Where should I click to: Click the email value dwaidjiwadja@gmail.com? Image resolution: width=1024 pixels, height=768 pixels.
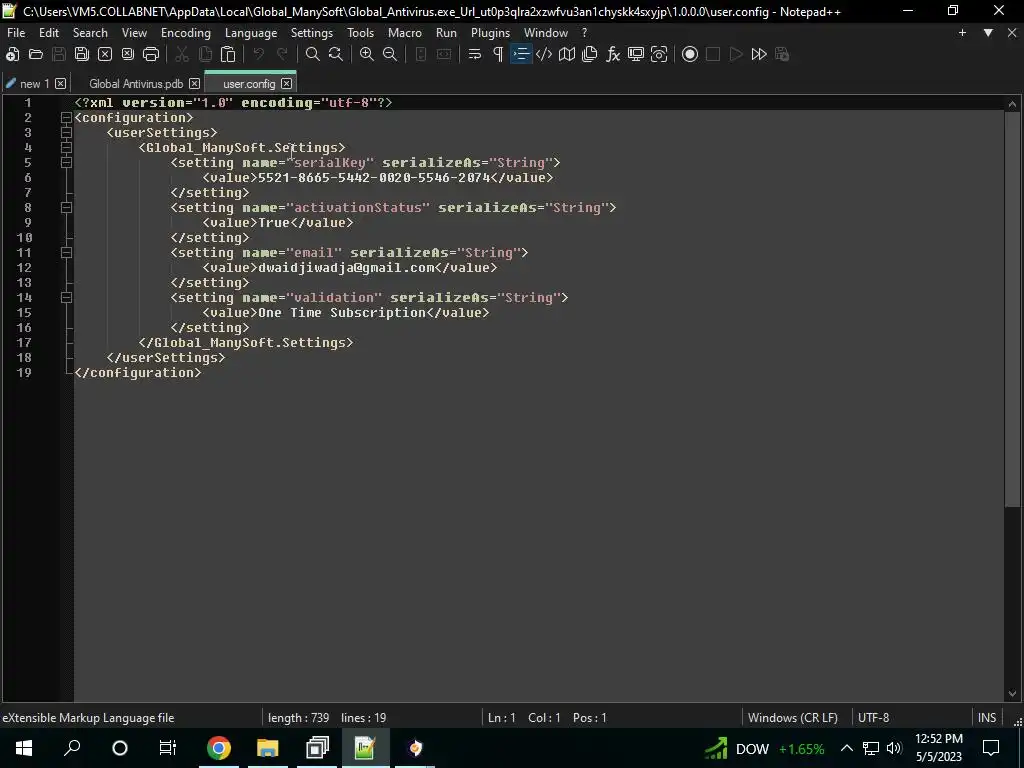click(346, 268)
